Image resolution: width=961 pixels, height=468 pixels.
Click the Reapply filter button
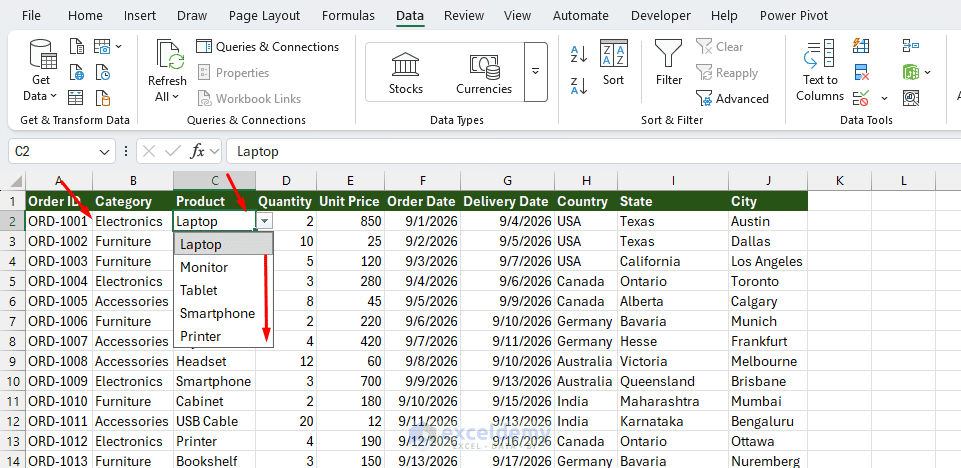pos(727,73)
